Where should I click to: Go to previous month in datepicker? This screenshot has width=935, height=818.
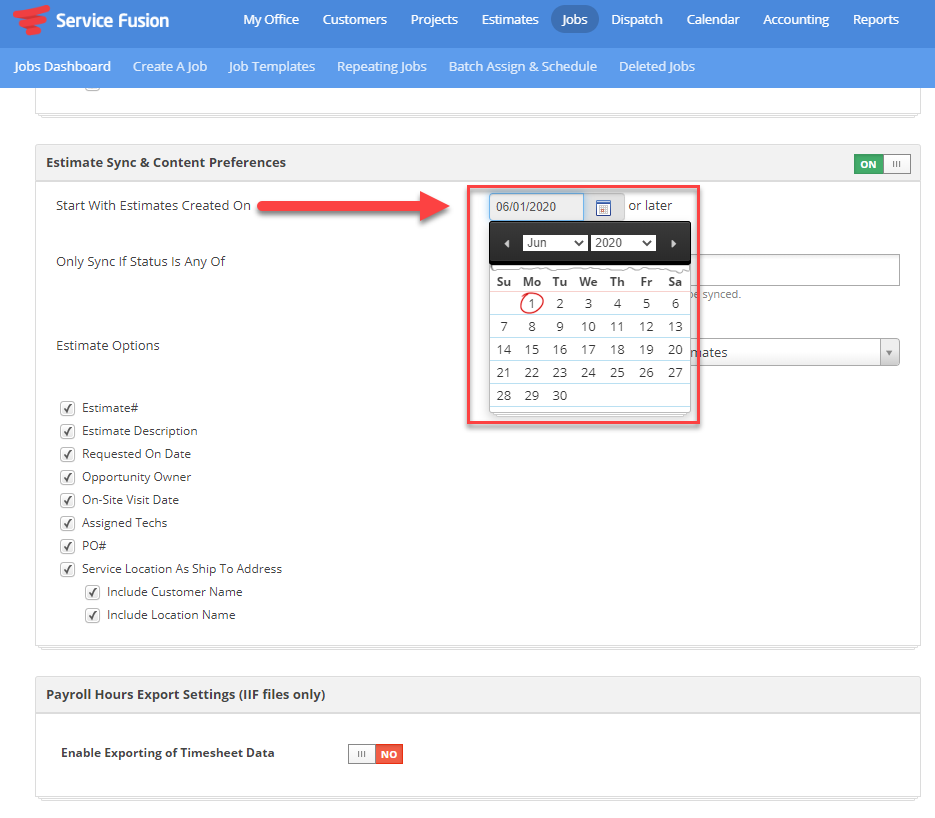tap(507, 243)
